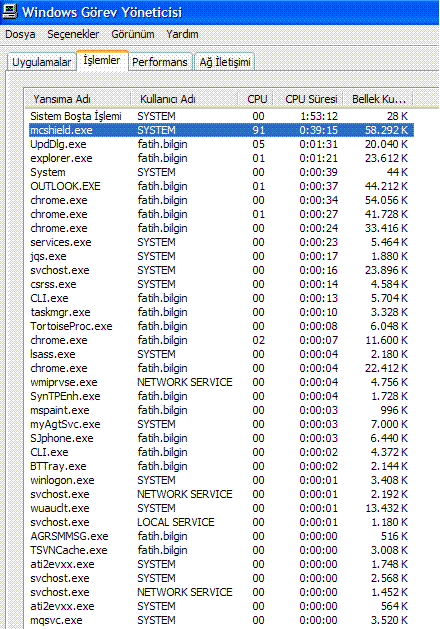This screenshot has height=629, width=440.
Task: Open the Yardım menu
Action: 182,34
